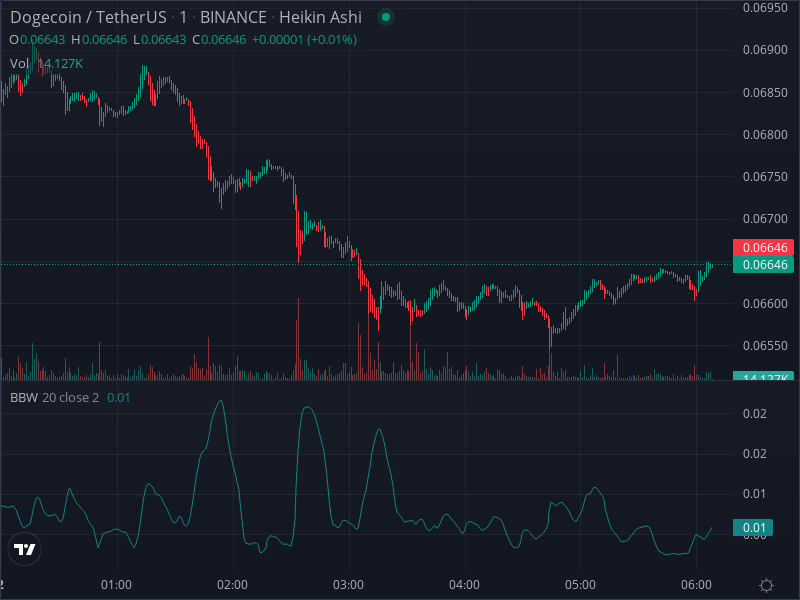800x600 pixels.
Task: Click the green 0.06646 price label
Action: tap(763, 264)
